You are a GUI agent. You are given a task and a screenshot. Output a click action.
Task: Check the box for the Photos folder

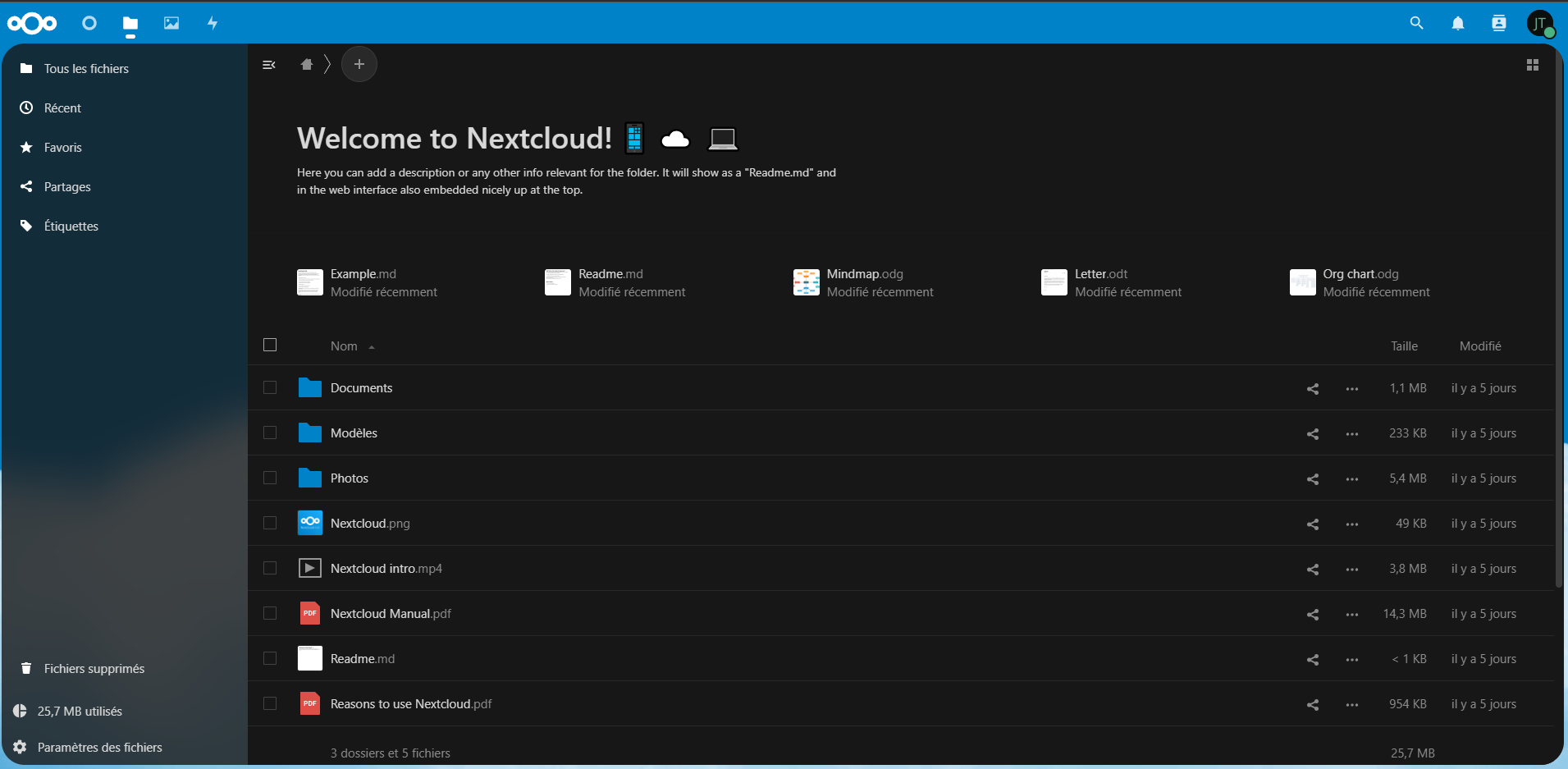coord(270,478)
